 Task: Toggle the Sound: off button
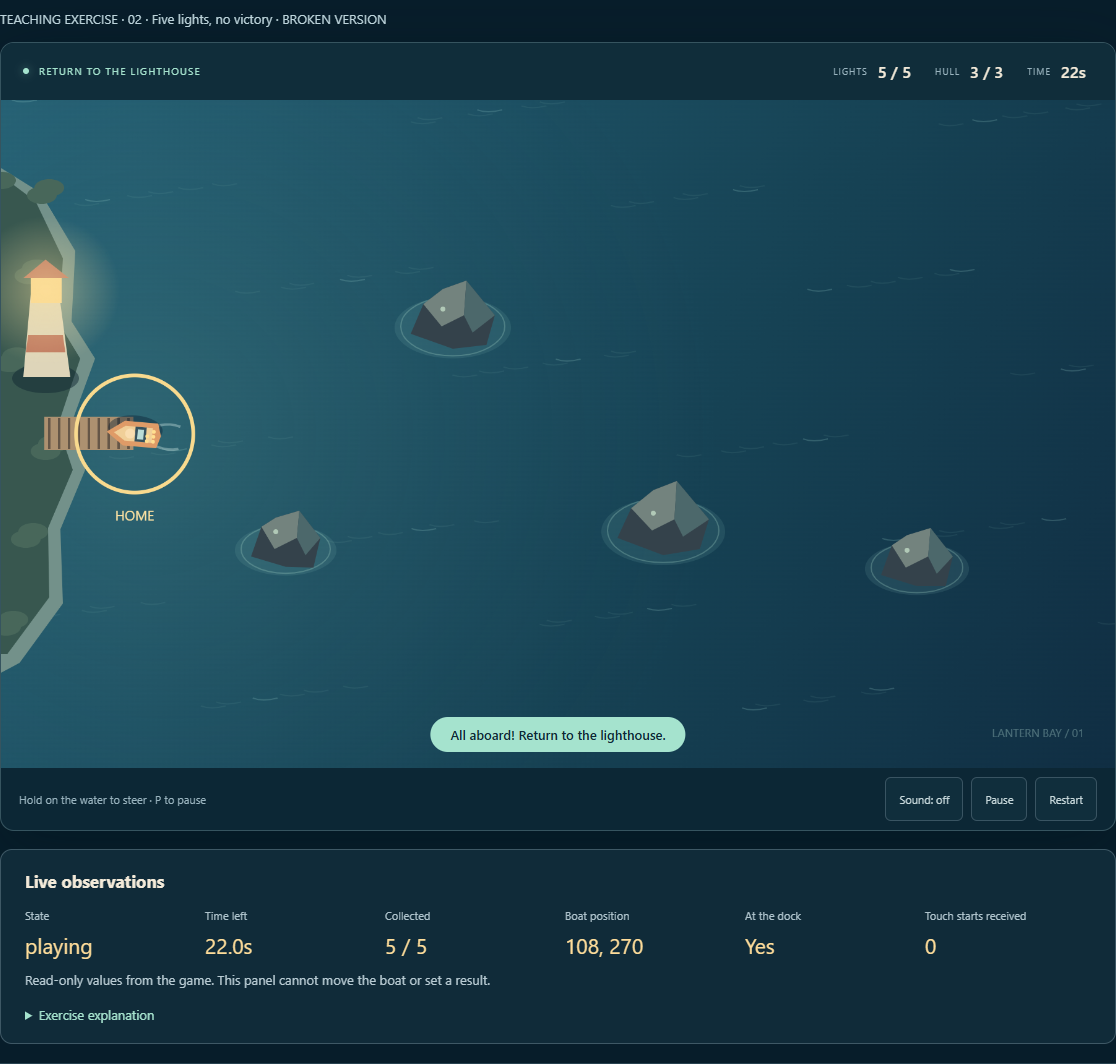coord(924,799)
